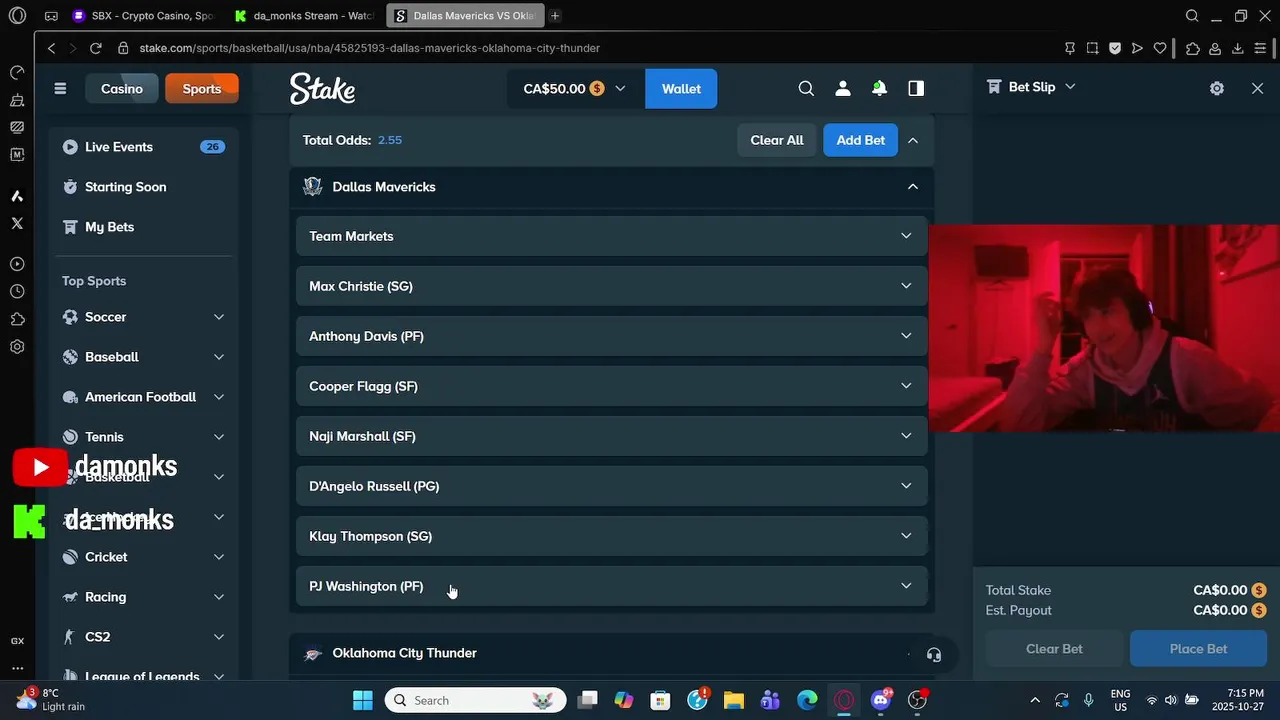1280x720 pixels.
Task: Open Opera sidebar settings gear
Action: (17, 347)
